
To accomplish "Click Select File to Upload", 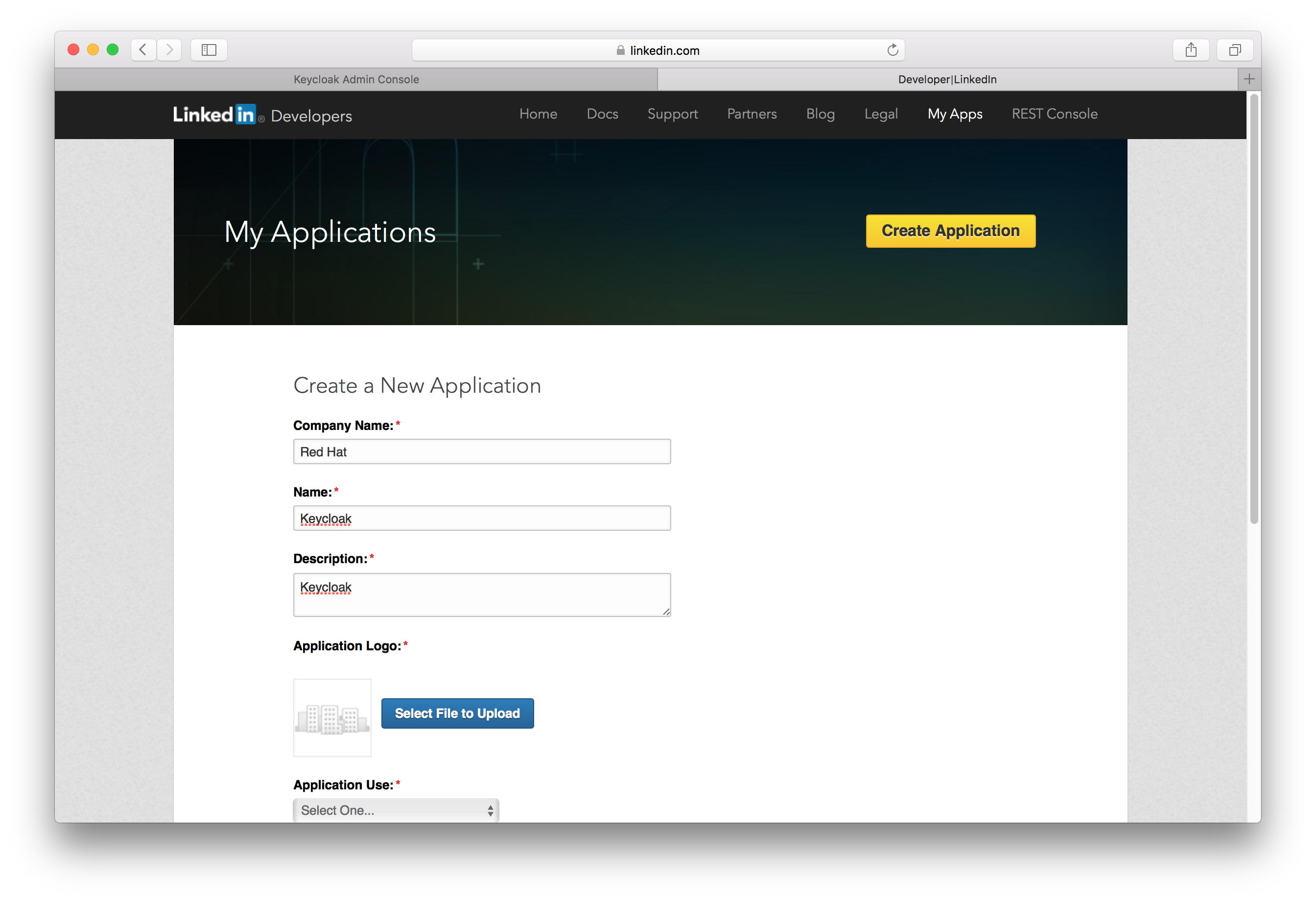I will click(x=457, y=713).
